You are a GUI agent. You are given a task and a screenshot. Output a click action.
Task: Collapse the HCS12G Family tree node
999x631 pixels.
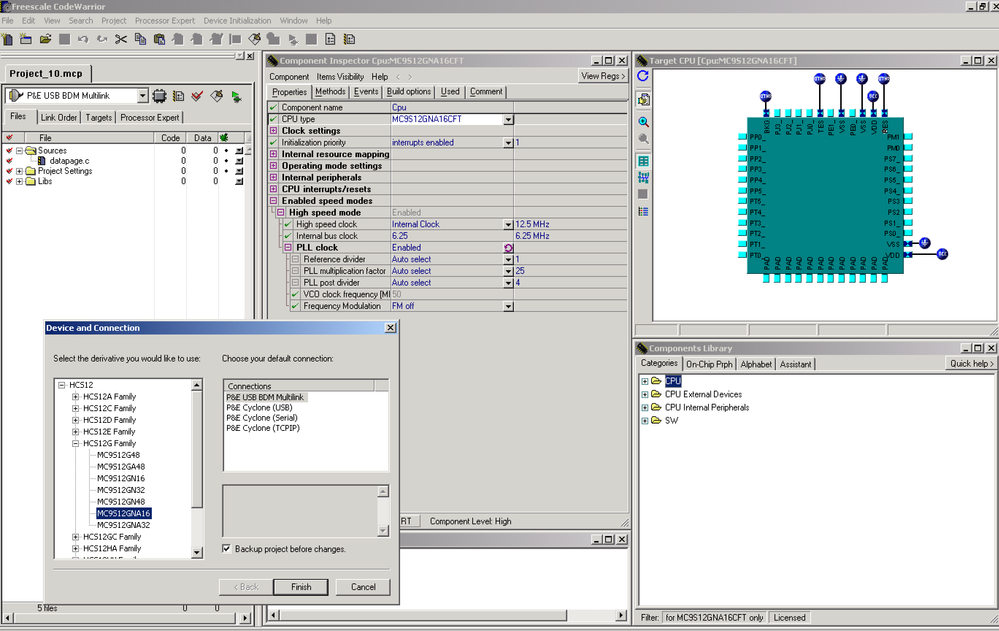(x=76, y=444)
